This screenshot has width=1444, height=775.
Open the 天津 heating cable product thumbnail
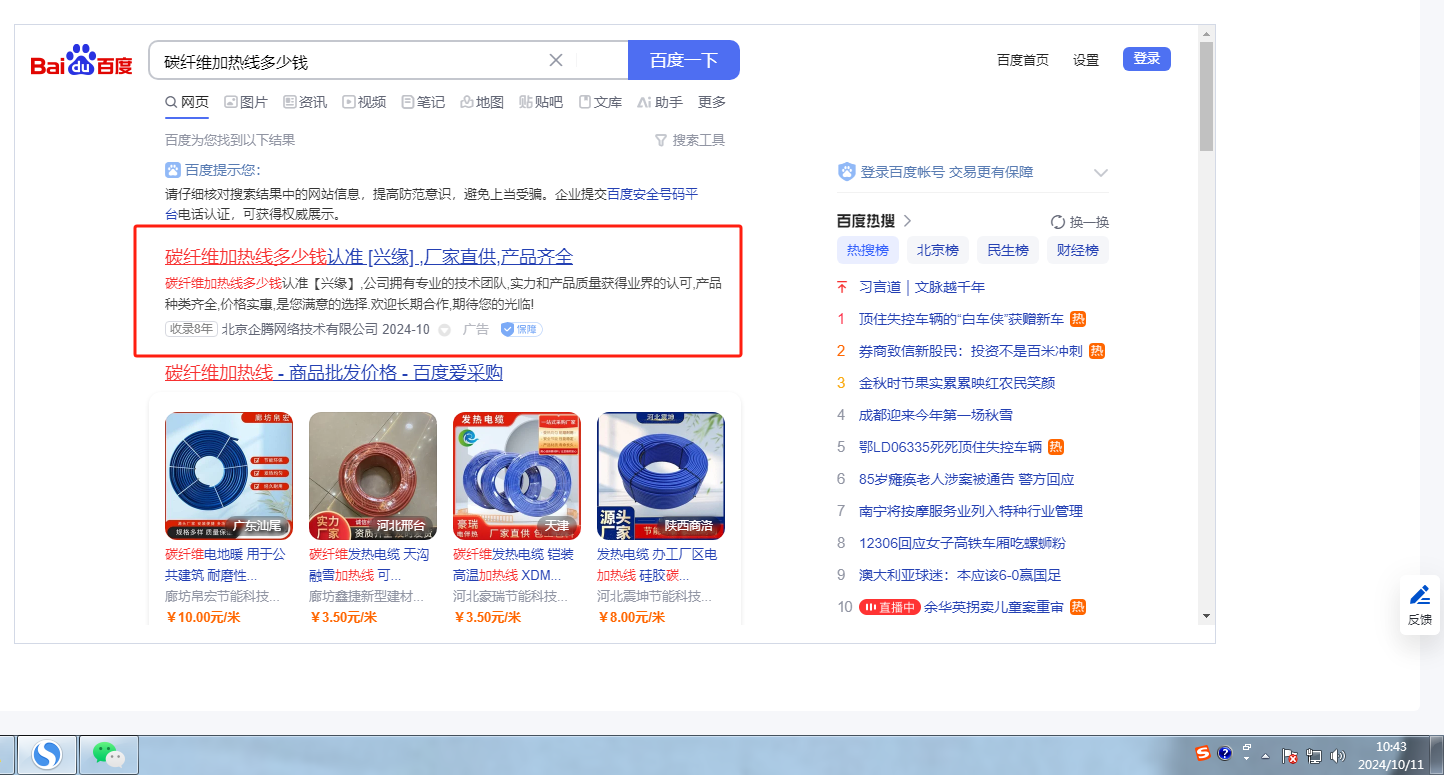[x=517, y=476]
